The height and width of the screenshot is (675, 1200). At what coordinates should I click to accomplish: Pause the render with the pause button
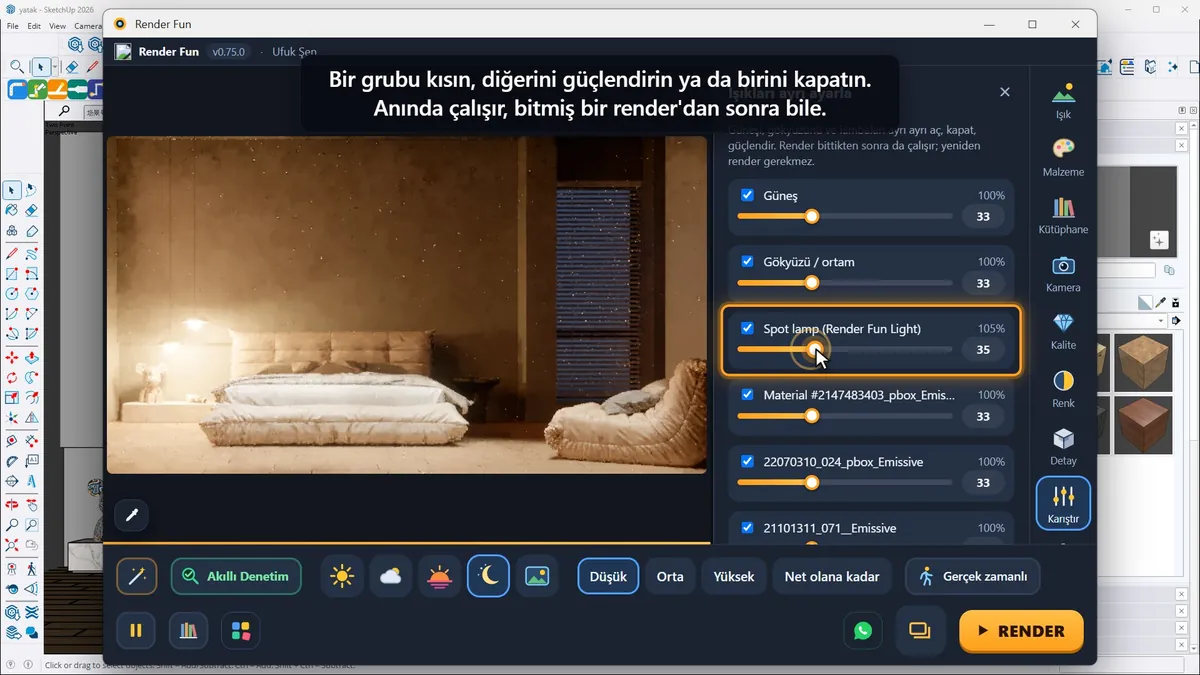[x=136, y=630]
